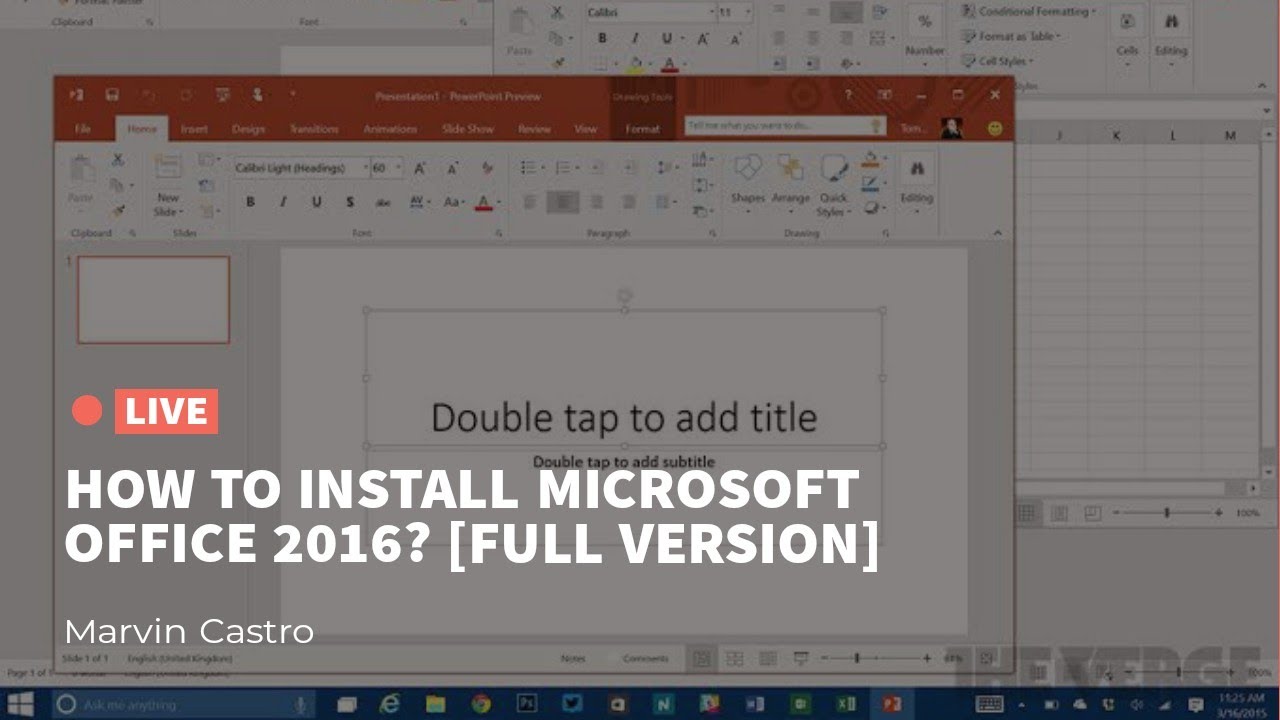Click Conditional Formatting in Excel window
This screenshot has height=720, width=1280.
pos(1028,11)
